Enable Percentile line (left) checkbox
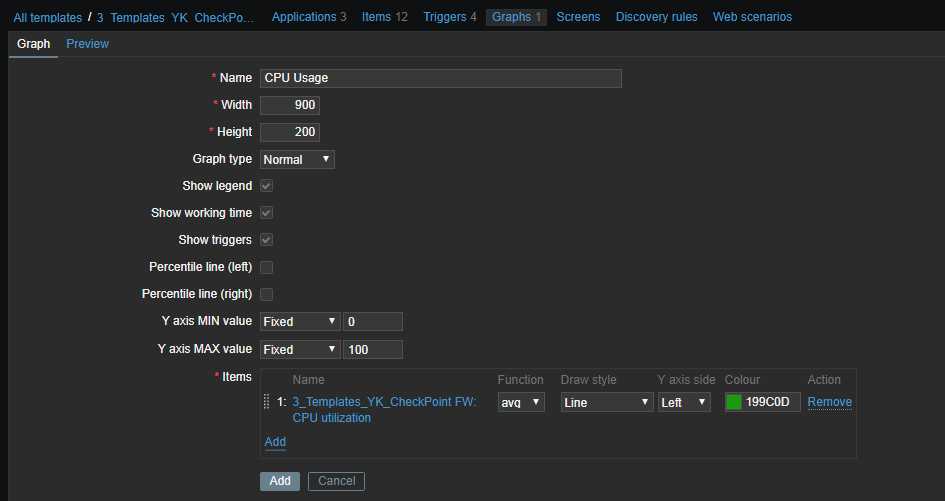Viewport: 945px width, 501px height. pos(266,267)
